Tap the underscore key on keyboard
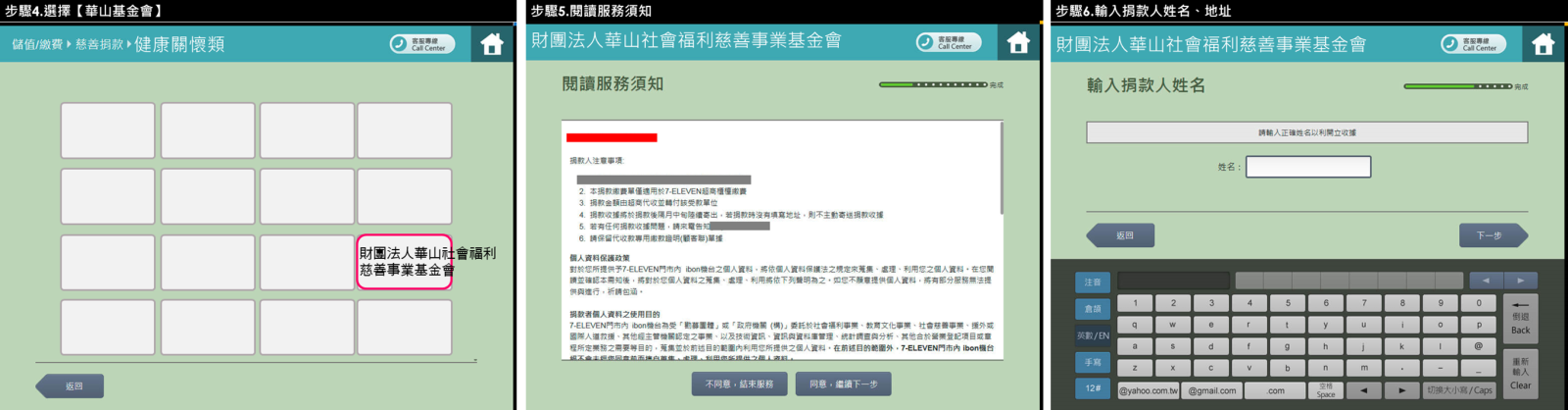The image size is (1568, 410). click(x=1479, y=368)
